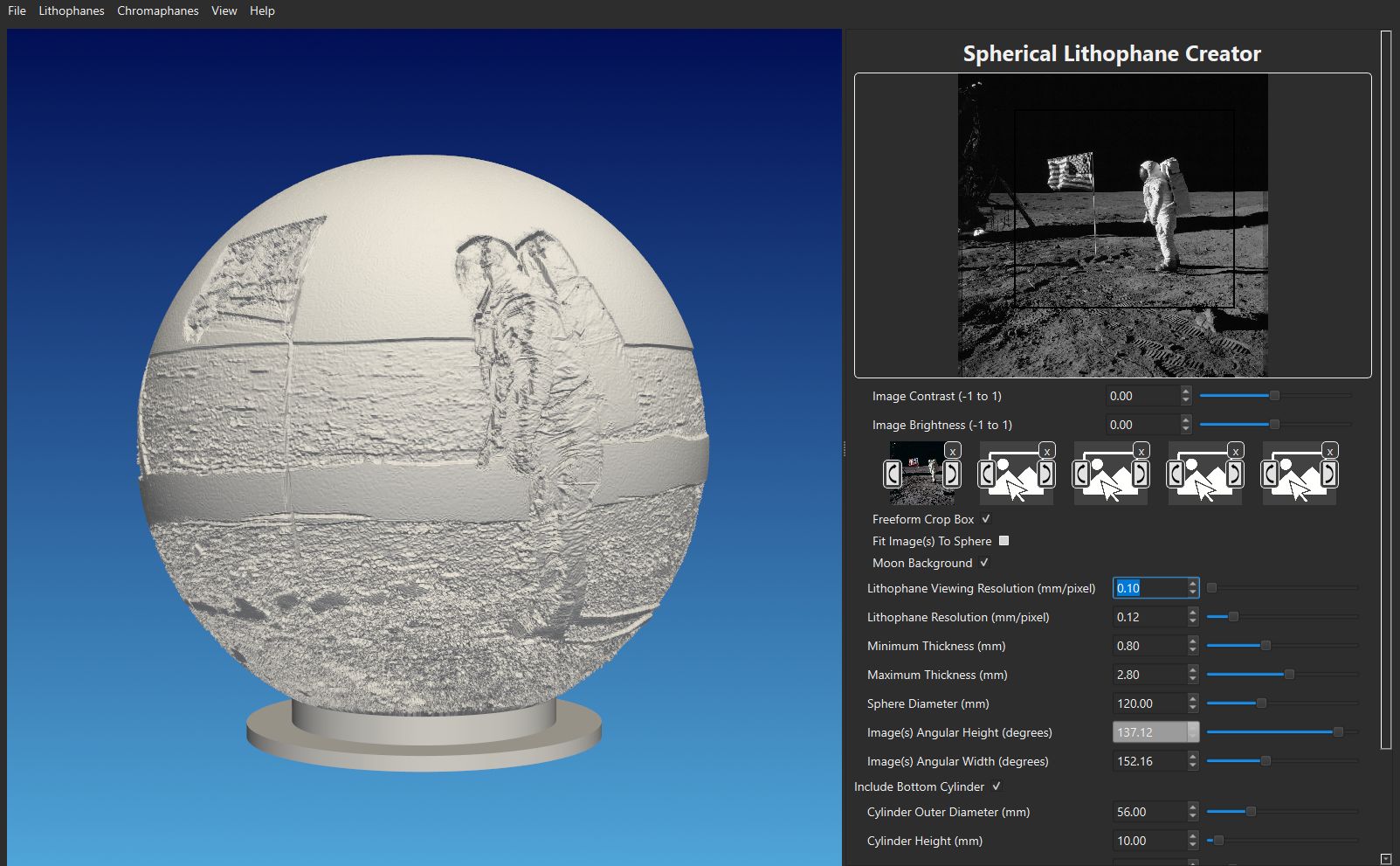
Task: Open the Lithophanes menu
Action: pyautogui.click(x=72, y=10)
